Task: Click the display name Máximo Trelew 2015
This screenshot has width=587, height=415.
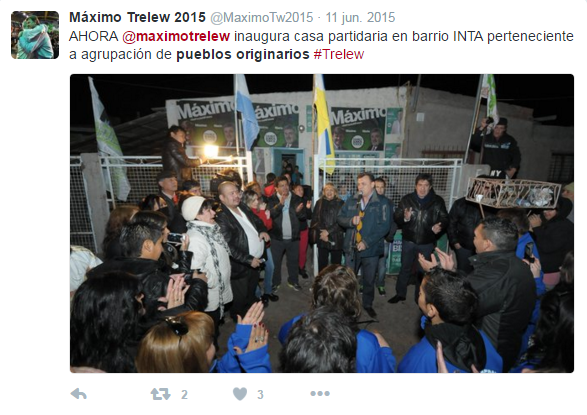Action: click(137, 17)
